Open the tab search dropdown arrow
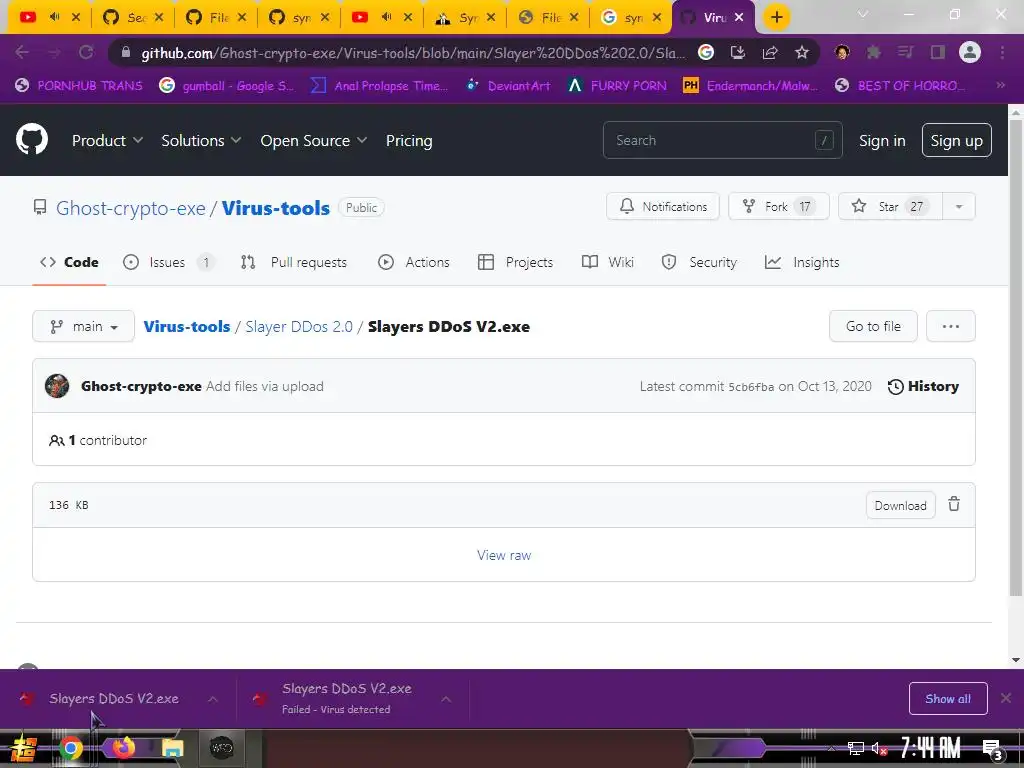Screen dimensions: 1024x768 (863, 14)
